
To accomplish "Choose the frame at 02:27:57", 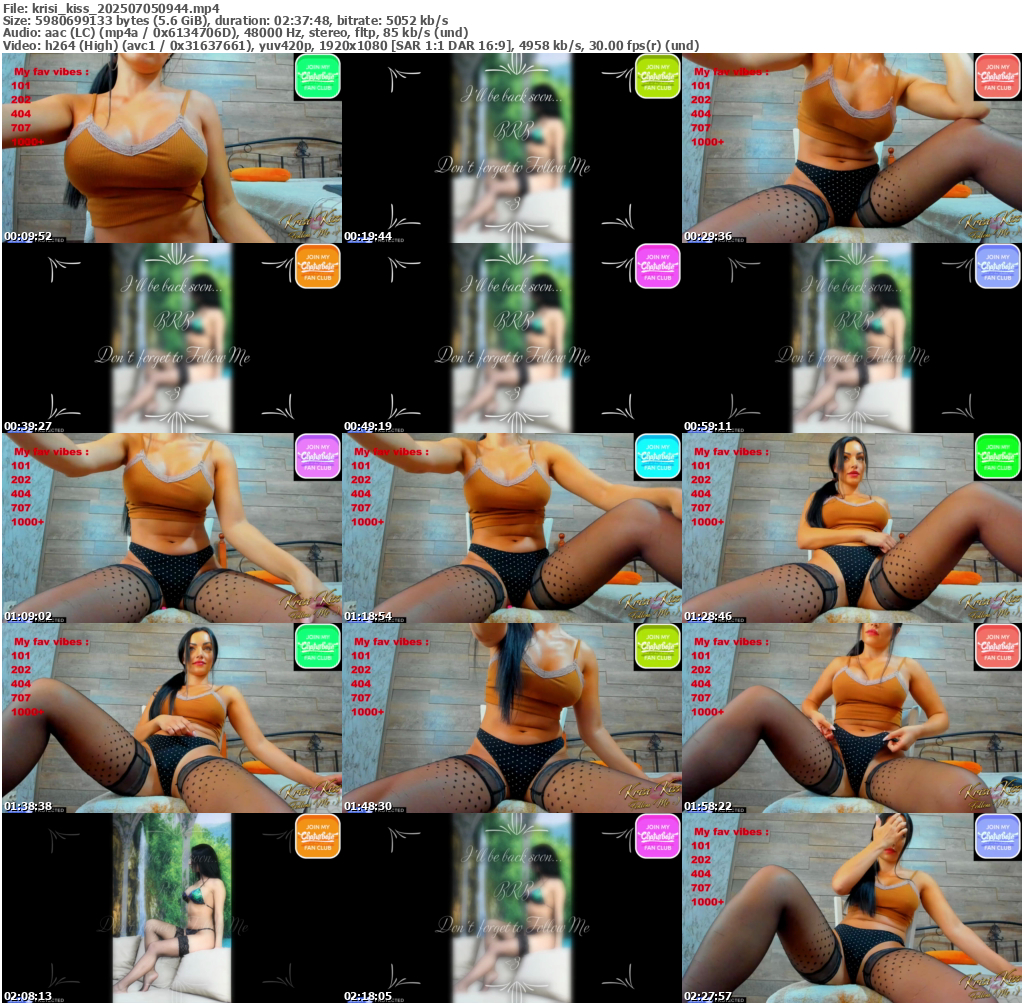I will [x=852, y=908].
